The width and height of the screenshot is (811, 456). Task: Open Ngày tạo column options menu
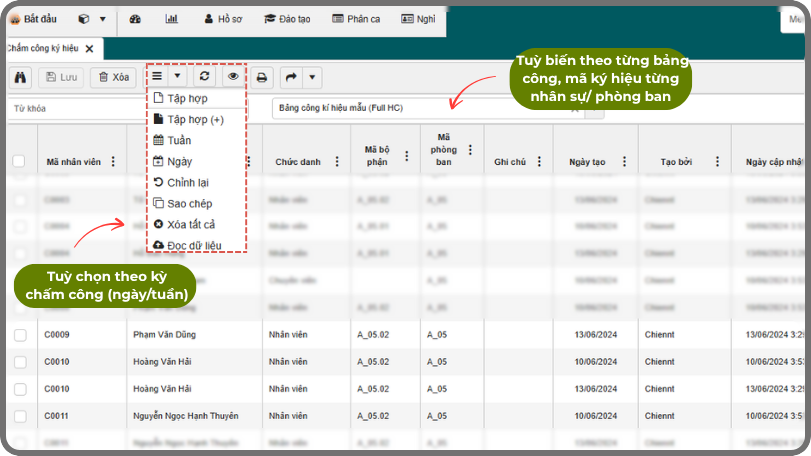(624, 162)
